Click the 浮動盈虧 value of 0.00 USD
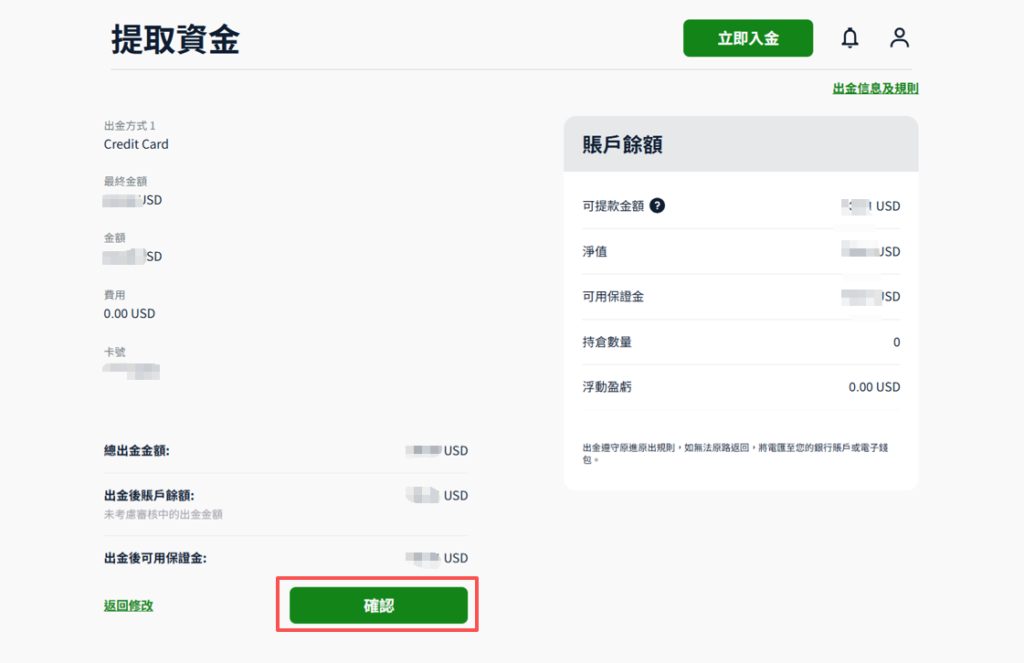The image size is (1024, 663). (x=872, y=387)
